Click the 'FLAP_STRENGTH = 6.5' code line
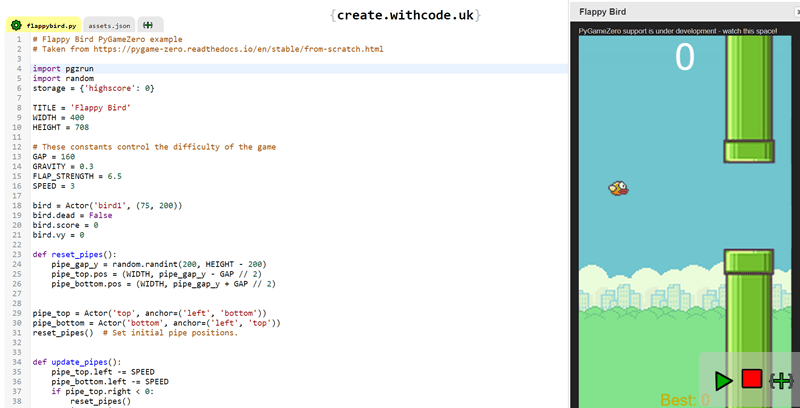 tap(77, 176)
